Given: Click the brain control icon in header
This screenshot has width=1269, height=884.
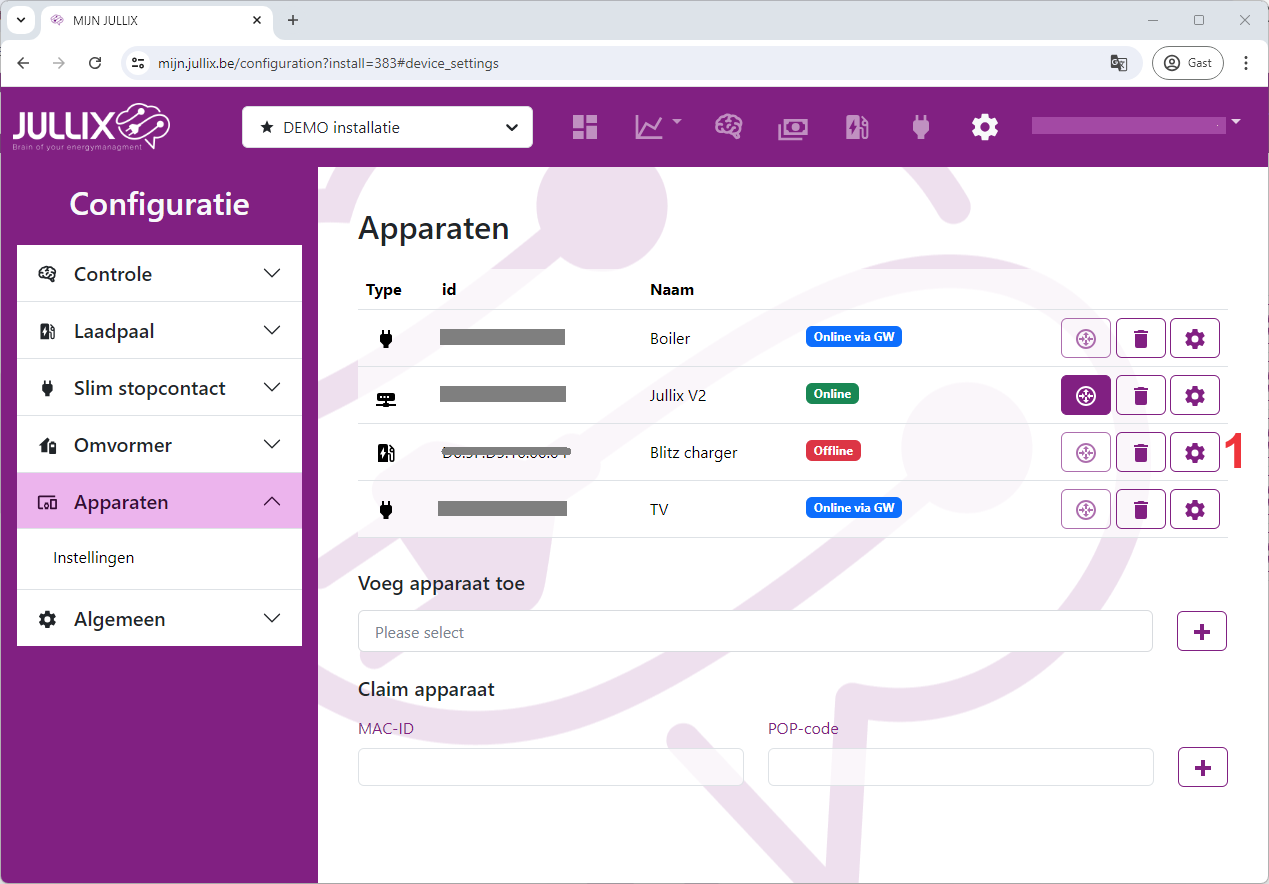Looking at the screenshot, I should (x=728, y=127).
